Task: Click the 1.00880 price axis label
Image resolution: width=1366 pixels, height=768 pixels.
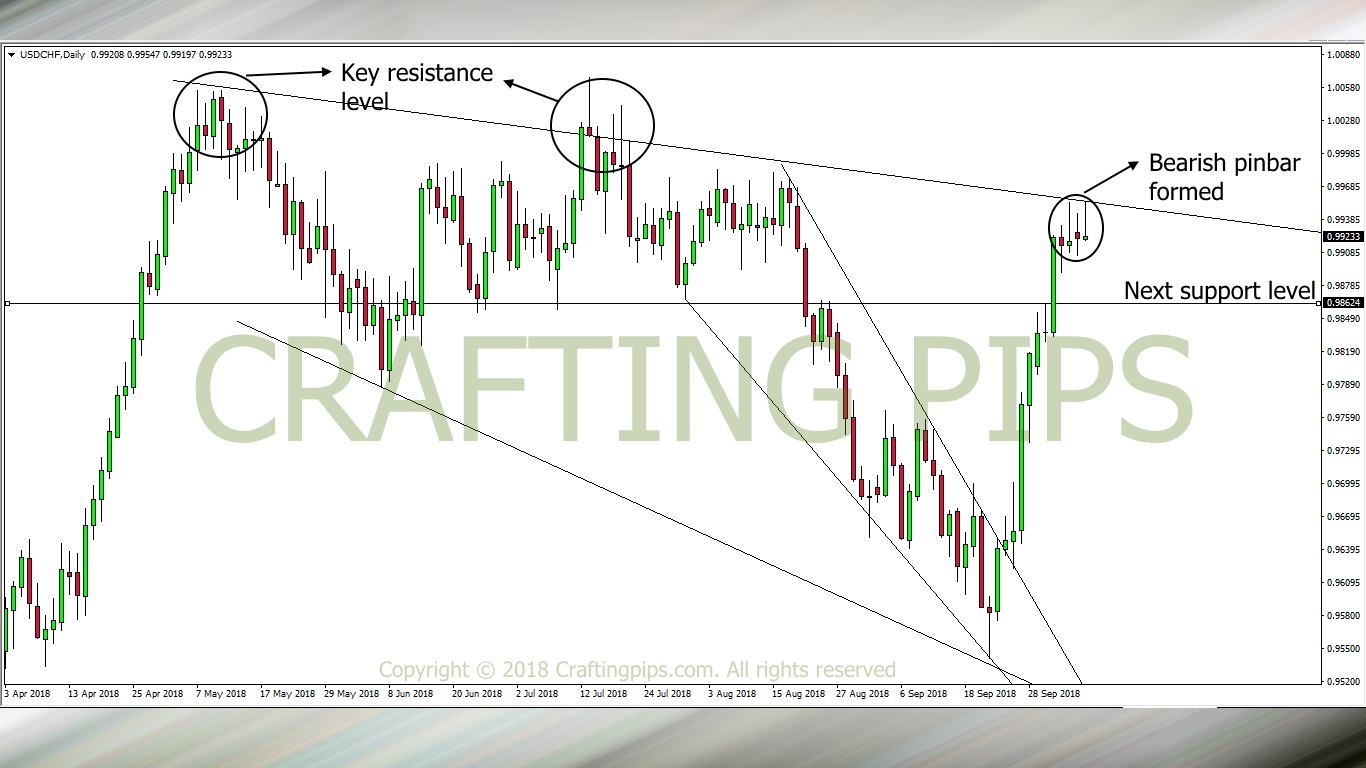Action: [x=1343, y=55]
